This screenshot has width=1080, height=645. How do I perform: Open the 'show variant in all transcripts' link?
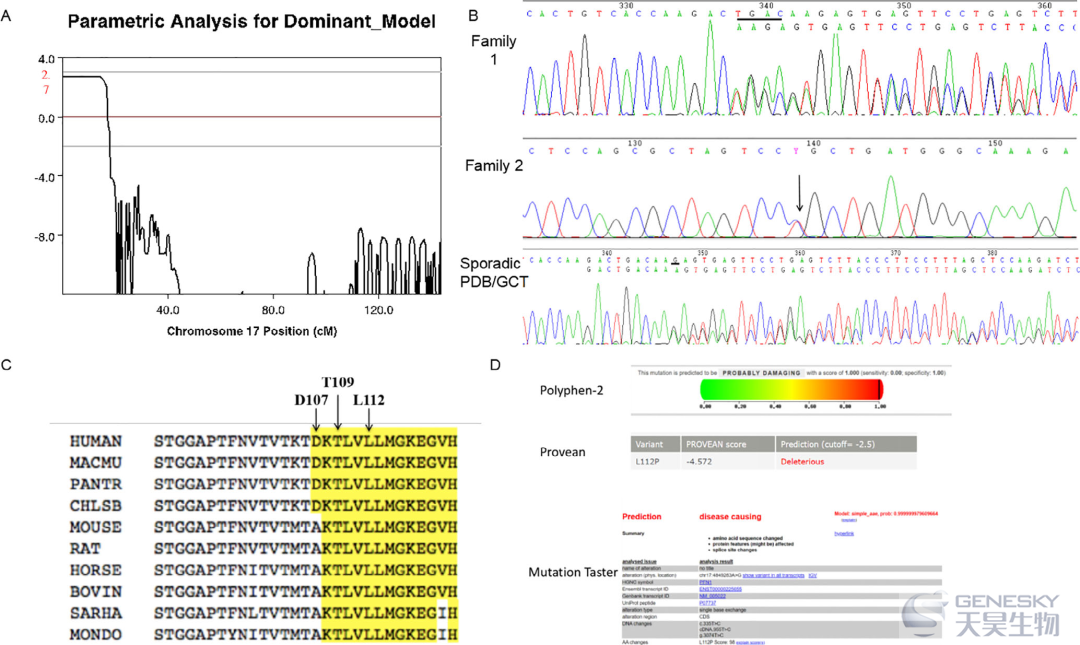773,575
